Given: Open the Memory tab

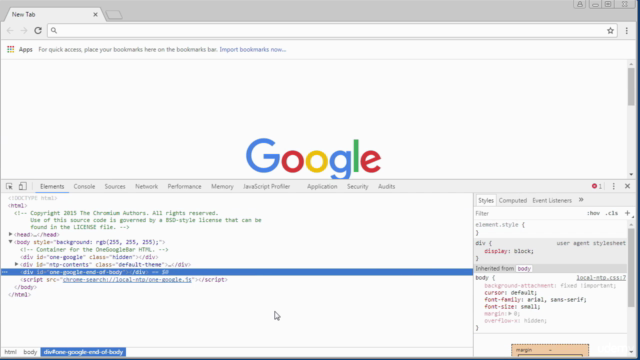Looking at the screenshot, I should coord(222,187).
